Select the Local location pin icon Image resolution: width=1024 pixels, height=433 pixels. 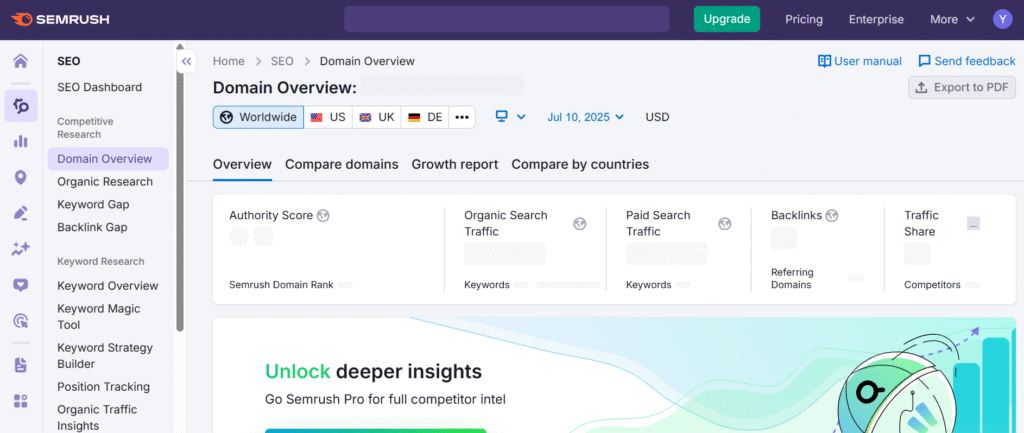(20, 178)
